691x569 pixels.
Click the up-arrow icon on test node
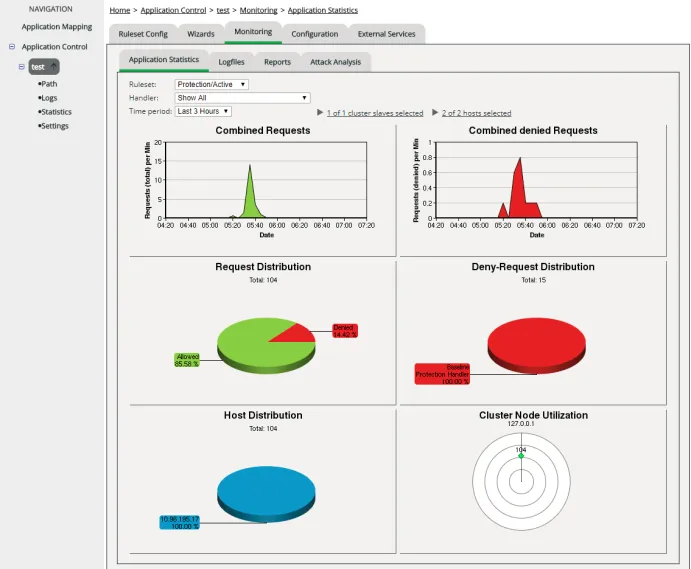coord(53,66)
